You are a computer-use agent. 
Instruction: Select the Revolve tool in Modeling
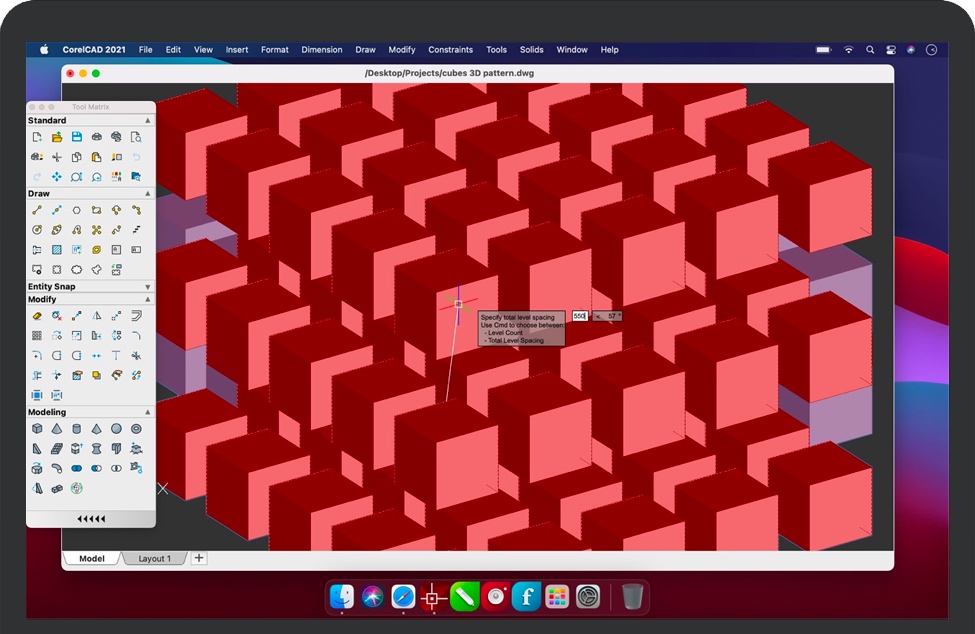pyautogui.click(x=96, y=449)
